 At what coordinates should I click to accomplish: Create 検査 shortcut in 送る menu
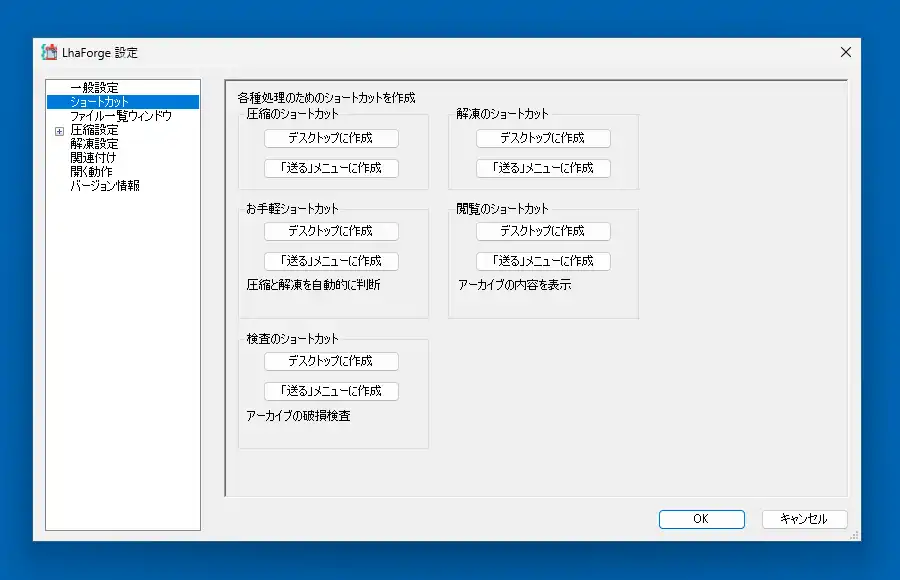pyautogui.click(x=331, y=391)
